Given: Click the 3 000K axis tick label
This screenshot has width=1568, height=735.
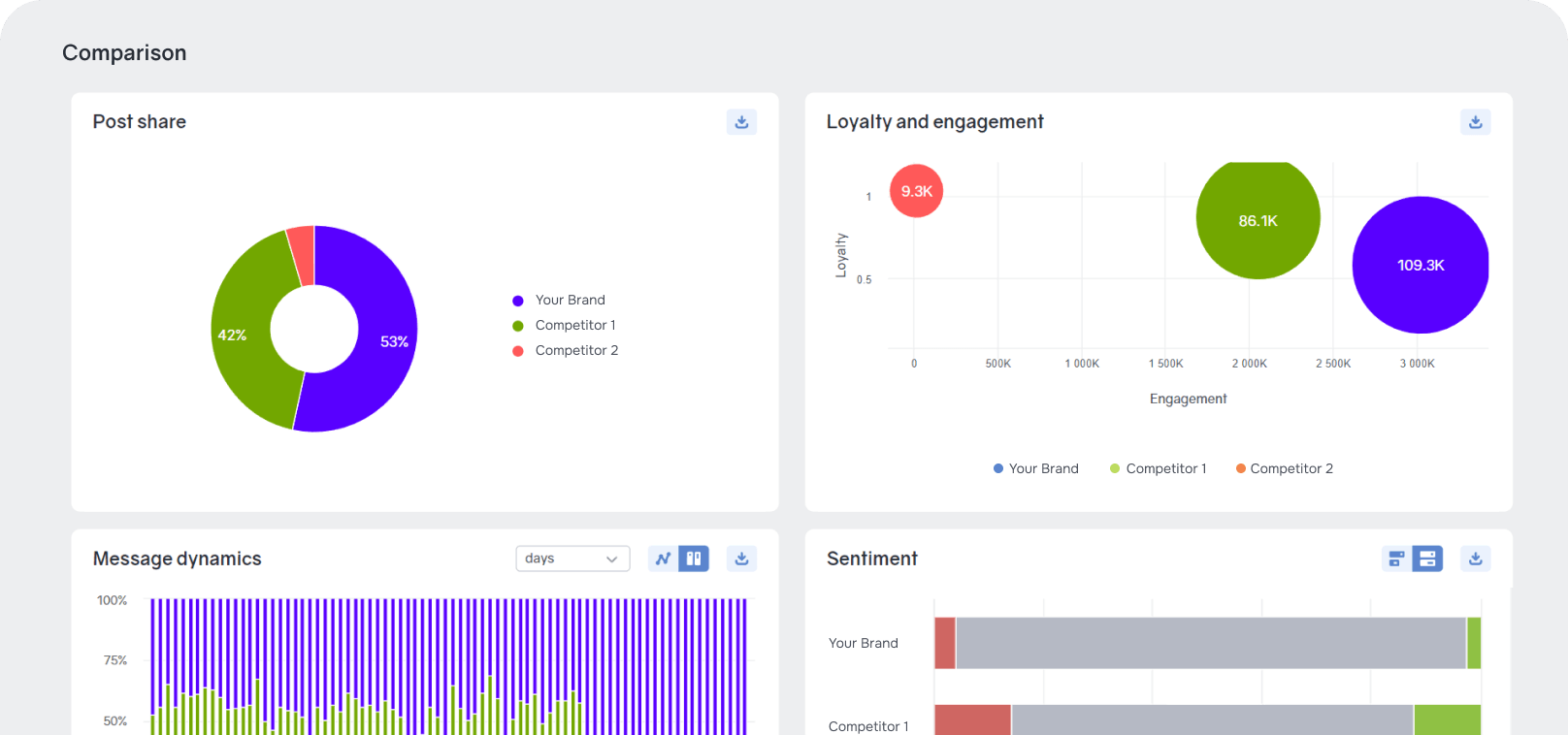Looking at the screenshot, I should coord(1417,364).
